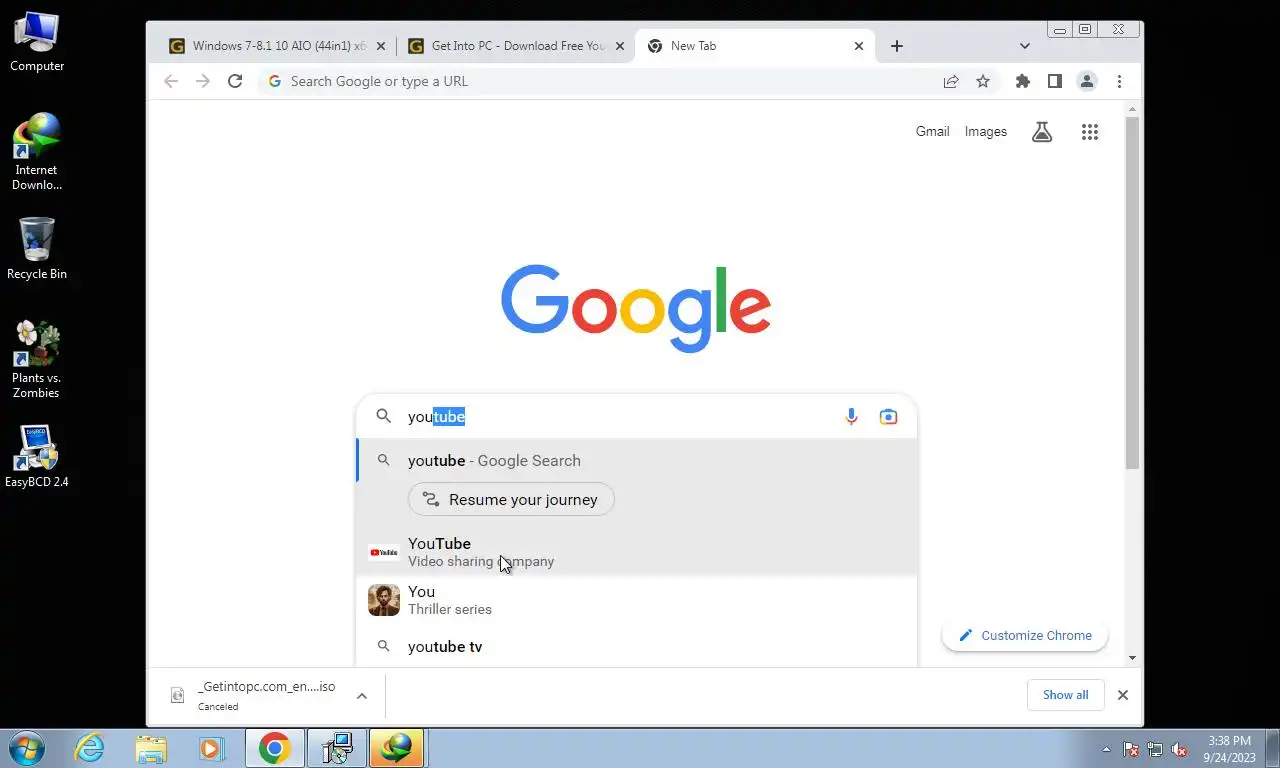
Task: Open Chrome three-dot menu
Action: (1119, 81)
